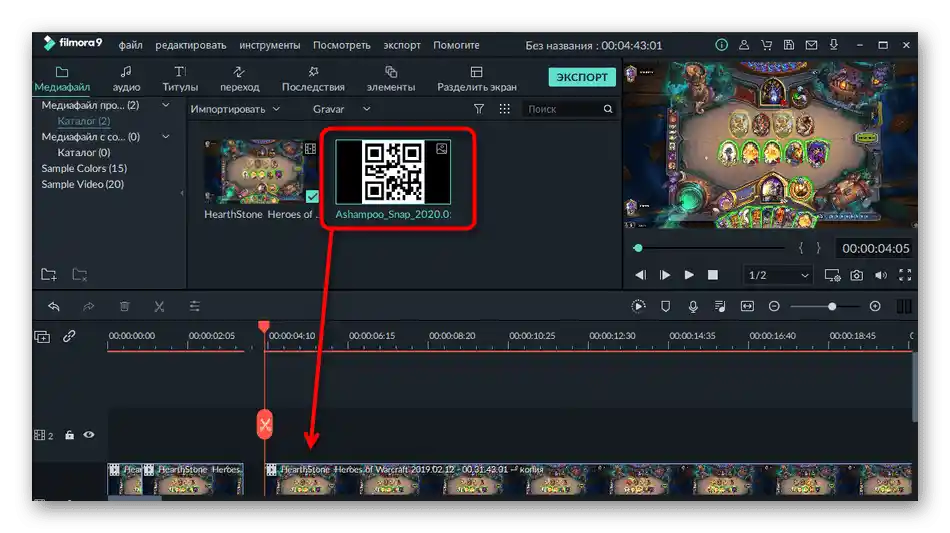Click the render preview icon
The height and width of the screenshot is (533, 950).
(638, 306)
